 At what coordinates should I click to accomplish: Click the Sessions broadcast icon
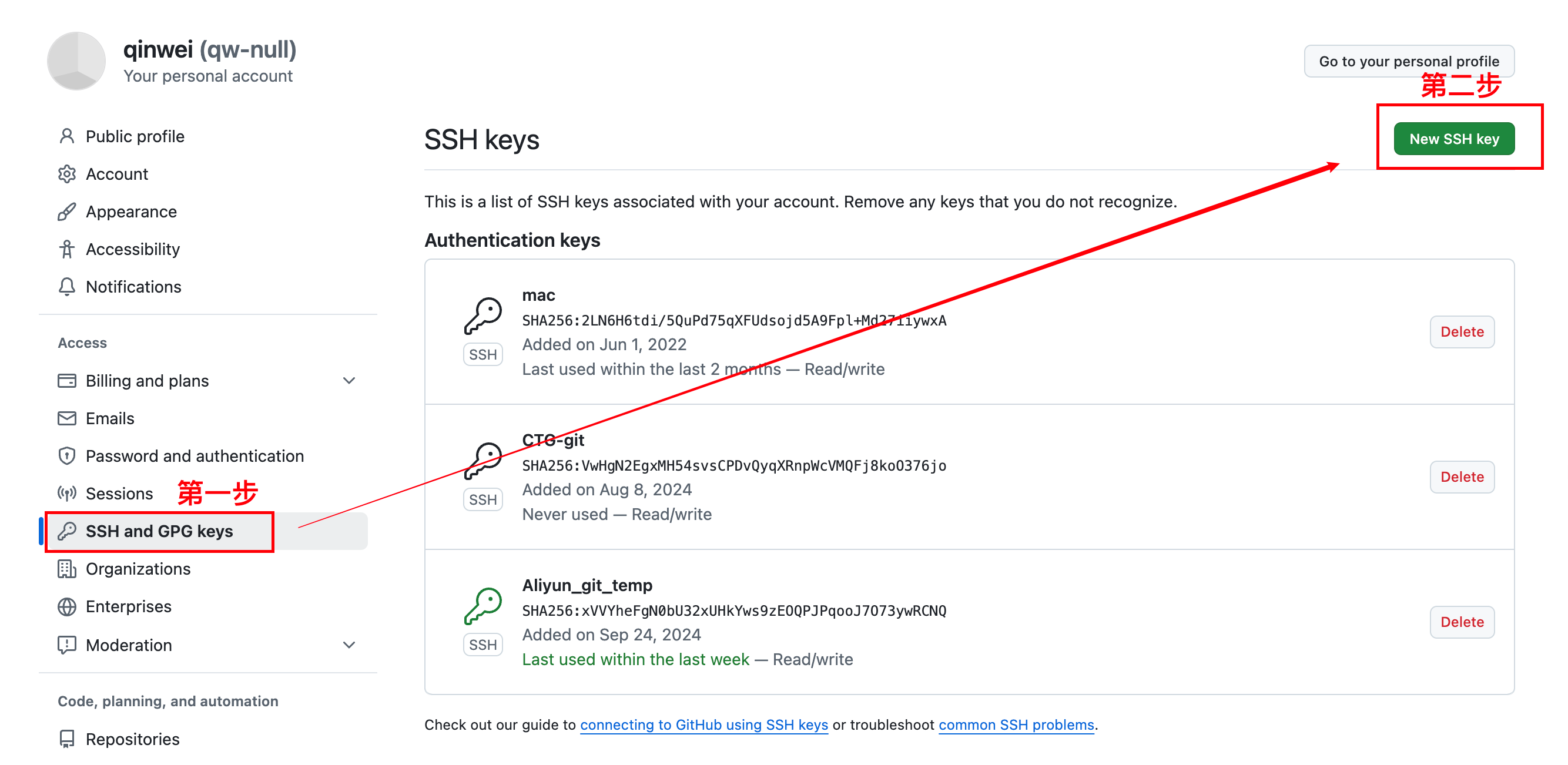(67, 494)
